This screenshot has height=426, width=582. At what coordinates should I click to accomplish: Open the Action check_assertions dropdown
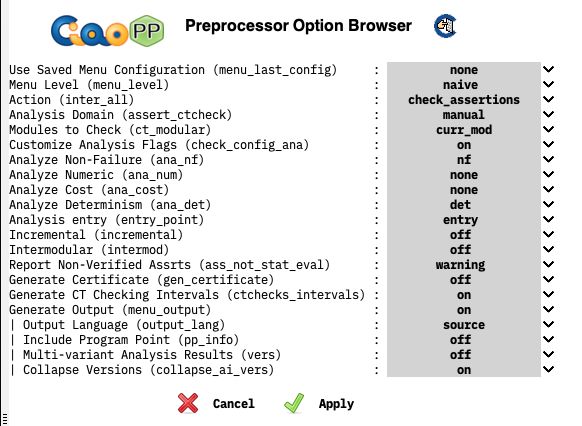(x=464, y=99)
